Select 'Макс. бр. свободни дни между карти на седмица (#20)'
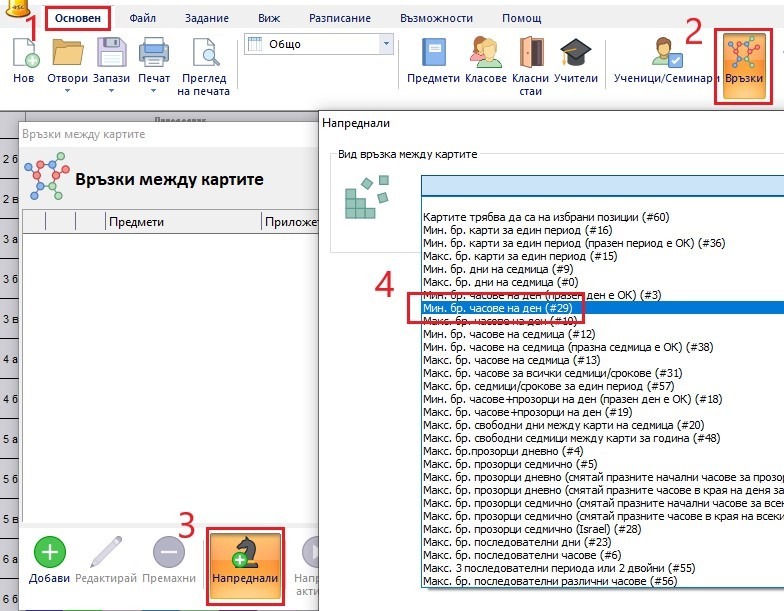784x611 pixels. (564, 425)
